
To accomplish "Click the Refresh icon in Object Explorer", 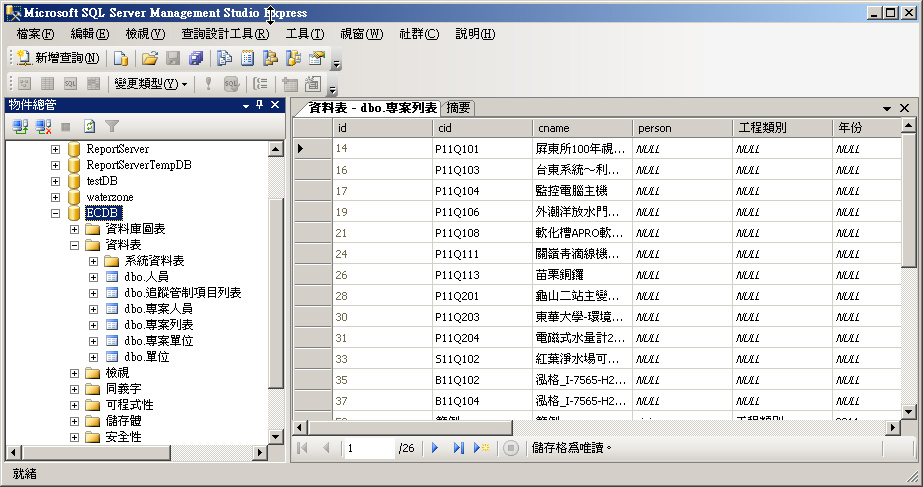I will [x=89, y=126].
